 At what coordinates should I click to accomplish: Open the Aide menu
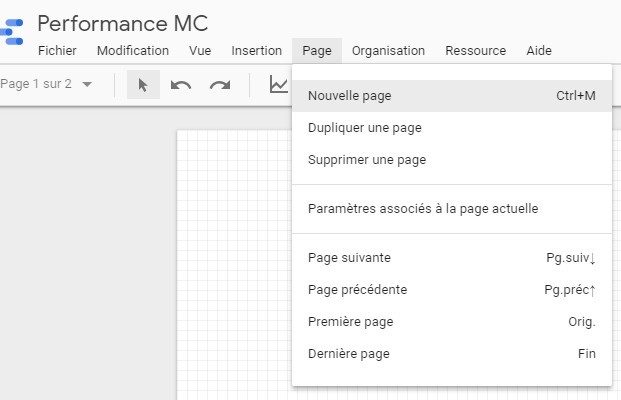coord(538,51)
